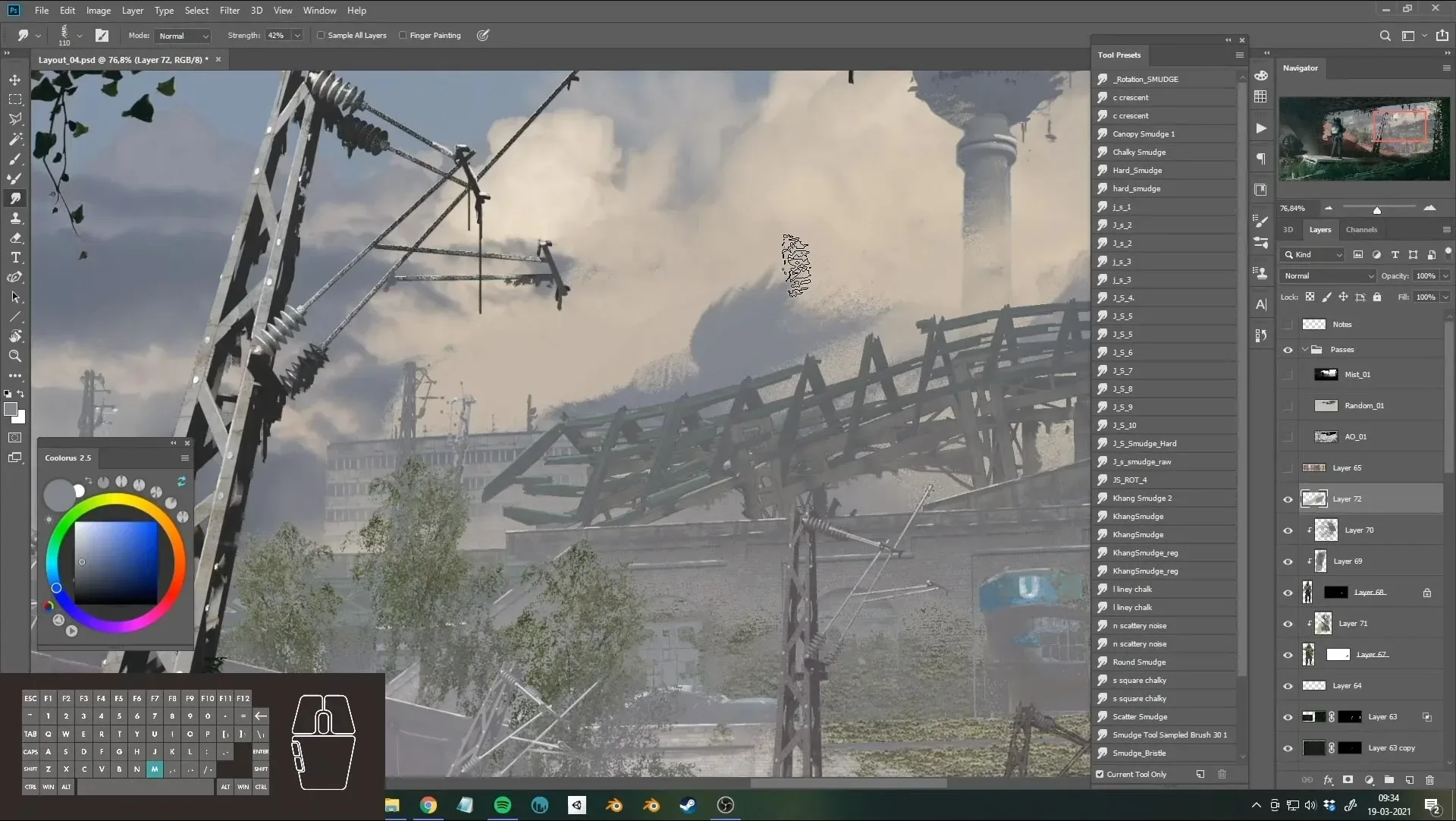Enable Finger Painting checkbox
Screen dimensions: 1456x821
[x=403, y=36]
